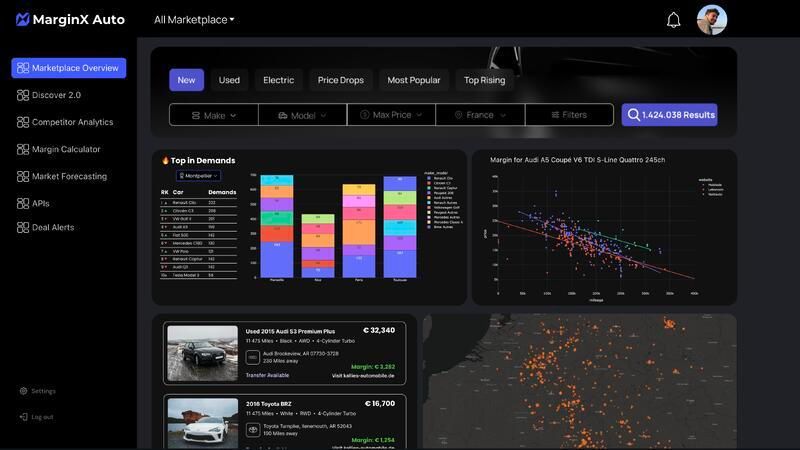Toggle Renault Clio legend swatch in bar chart

click(429, 178)
